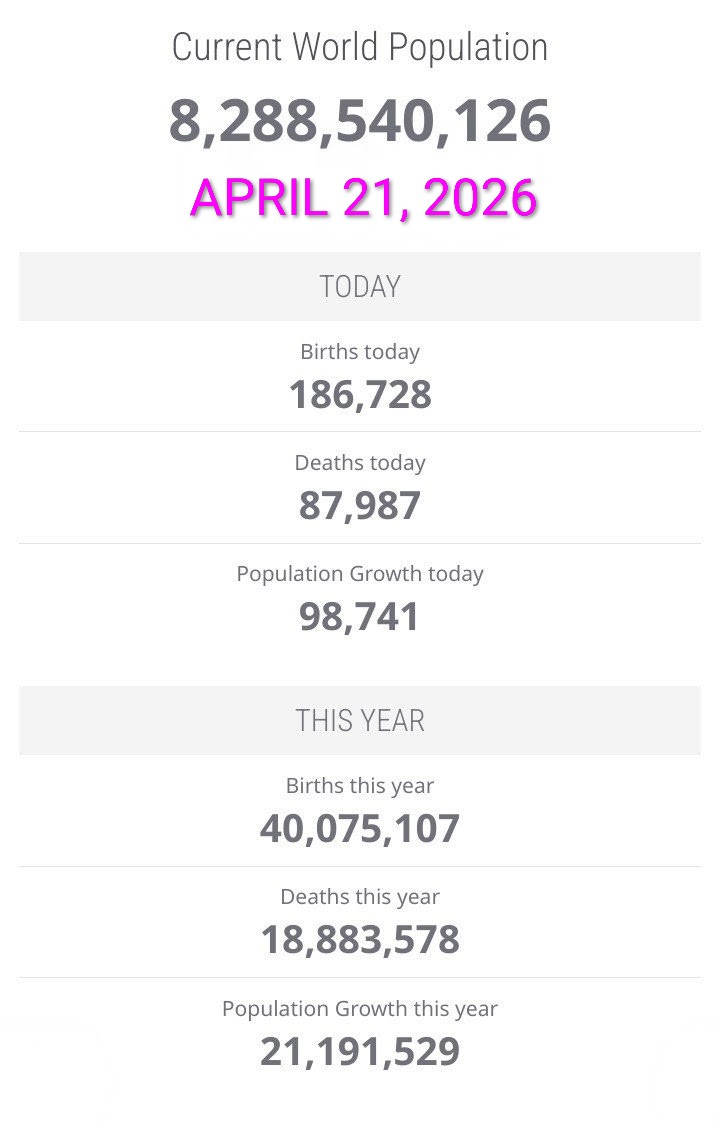Click the 87,987 deaths counter
This screenshot has width=720, height=1127.
tap(360, 505)
